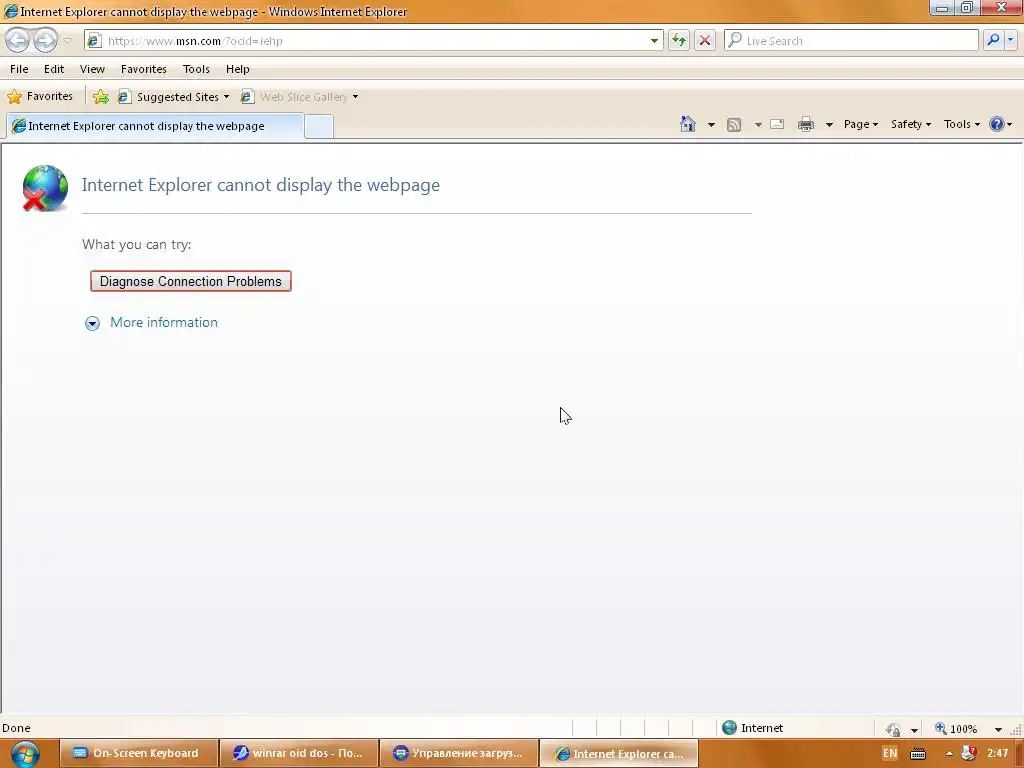Click the address bar URL field
This screenshot has height=768, width=1024.
pyautogui.click(x=372, y=40)
